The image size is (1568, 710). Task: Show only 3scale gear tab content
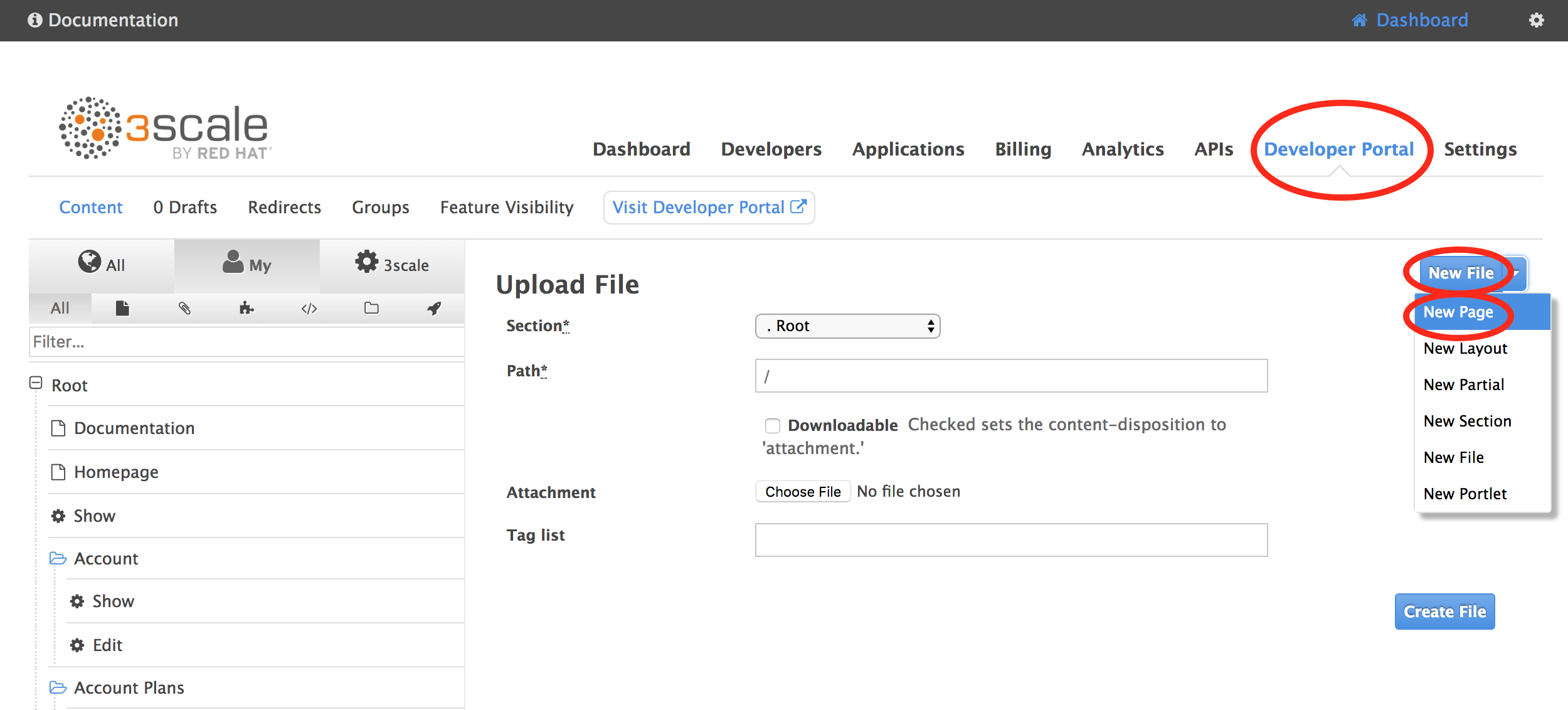(x=392, y=265)
